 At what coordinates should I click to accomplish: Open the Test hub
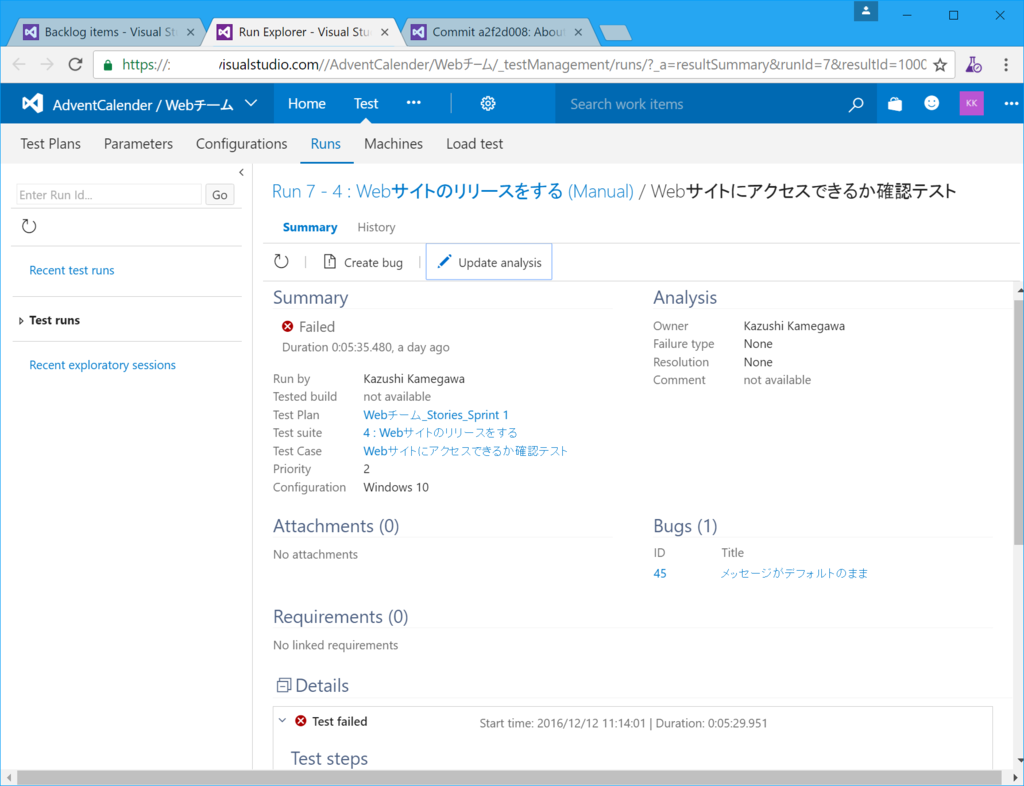click(366, 103)
